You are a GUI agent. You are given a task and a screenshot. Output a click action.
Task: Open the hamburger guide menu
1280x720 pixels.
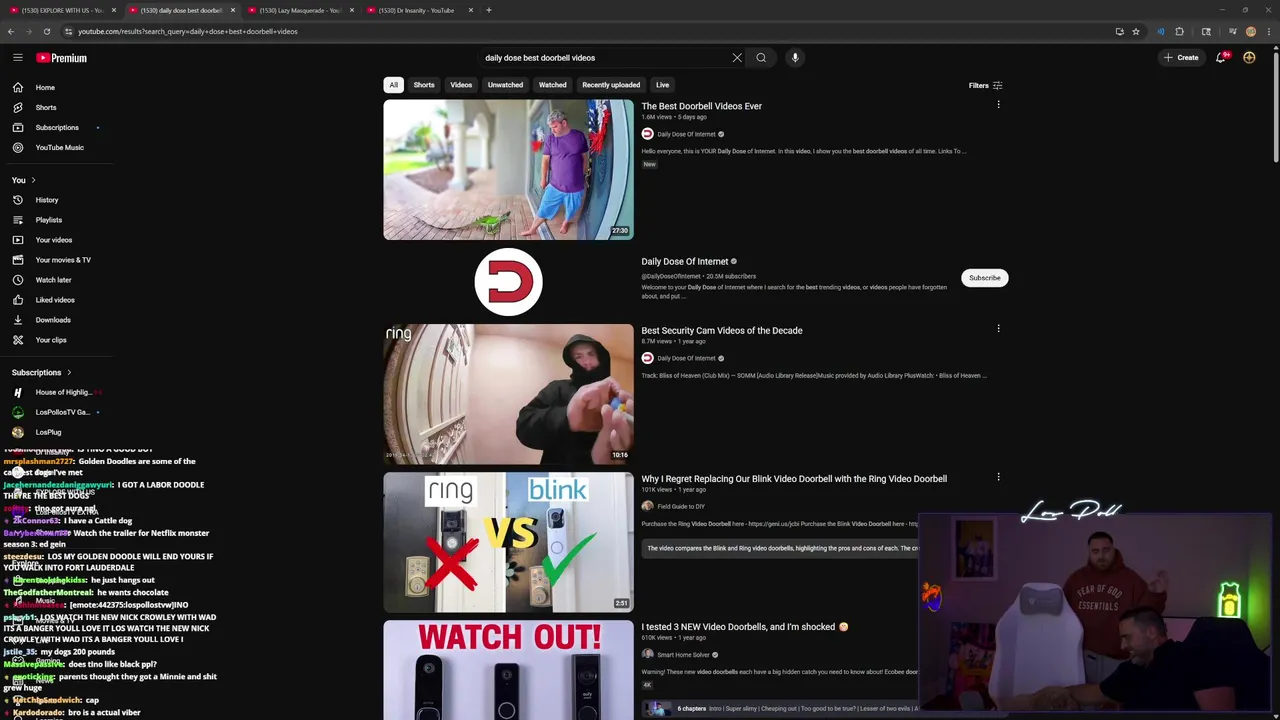click(18, 58)
